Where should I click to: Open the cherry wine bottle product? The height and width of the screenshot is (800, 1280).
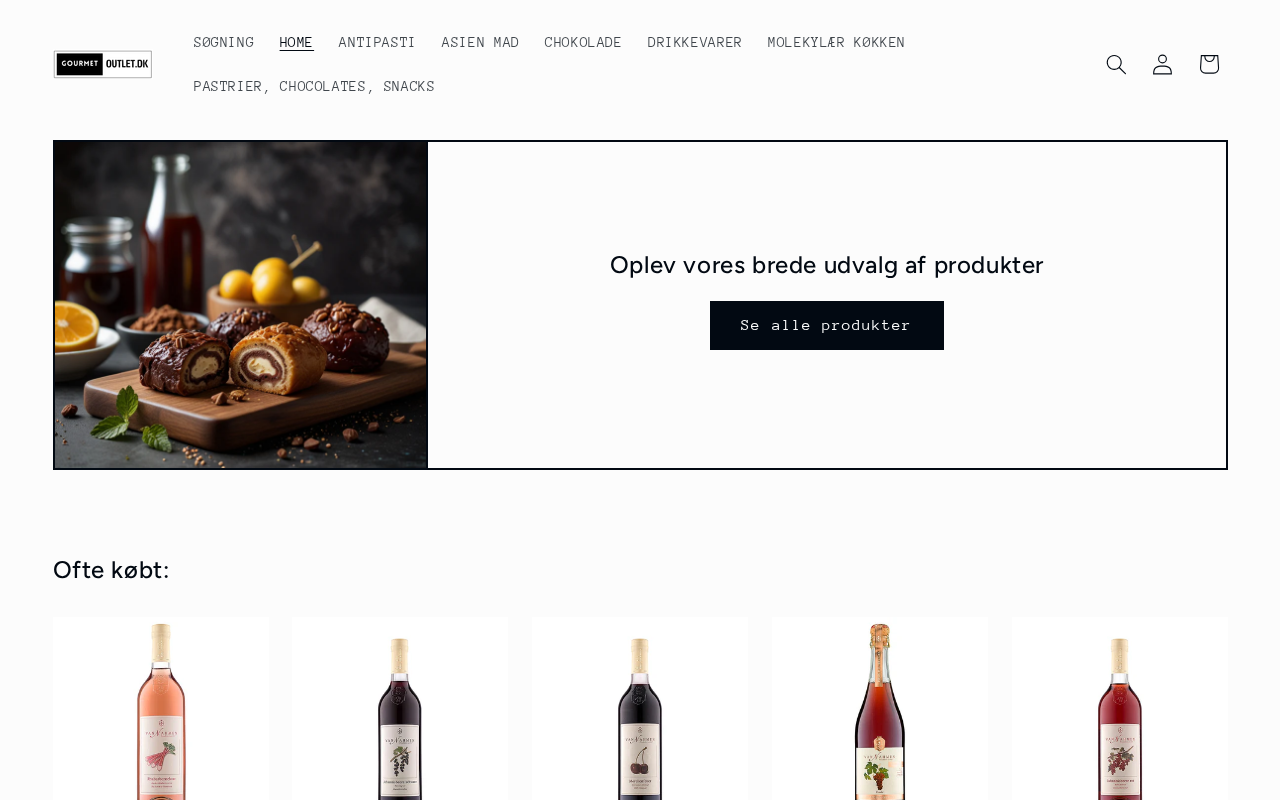640,709
